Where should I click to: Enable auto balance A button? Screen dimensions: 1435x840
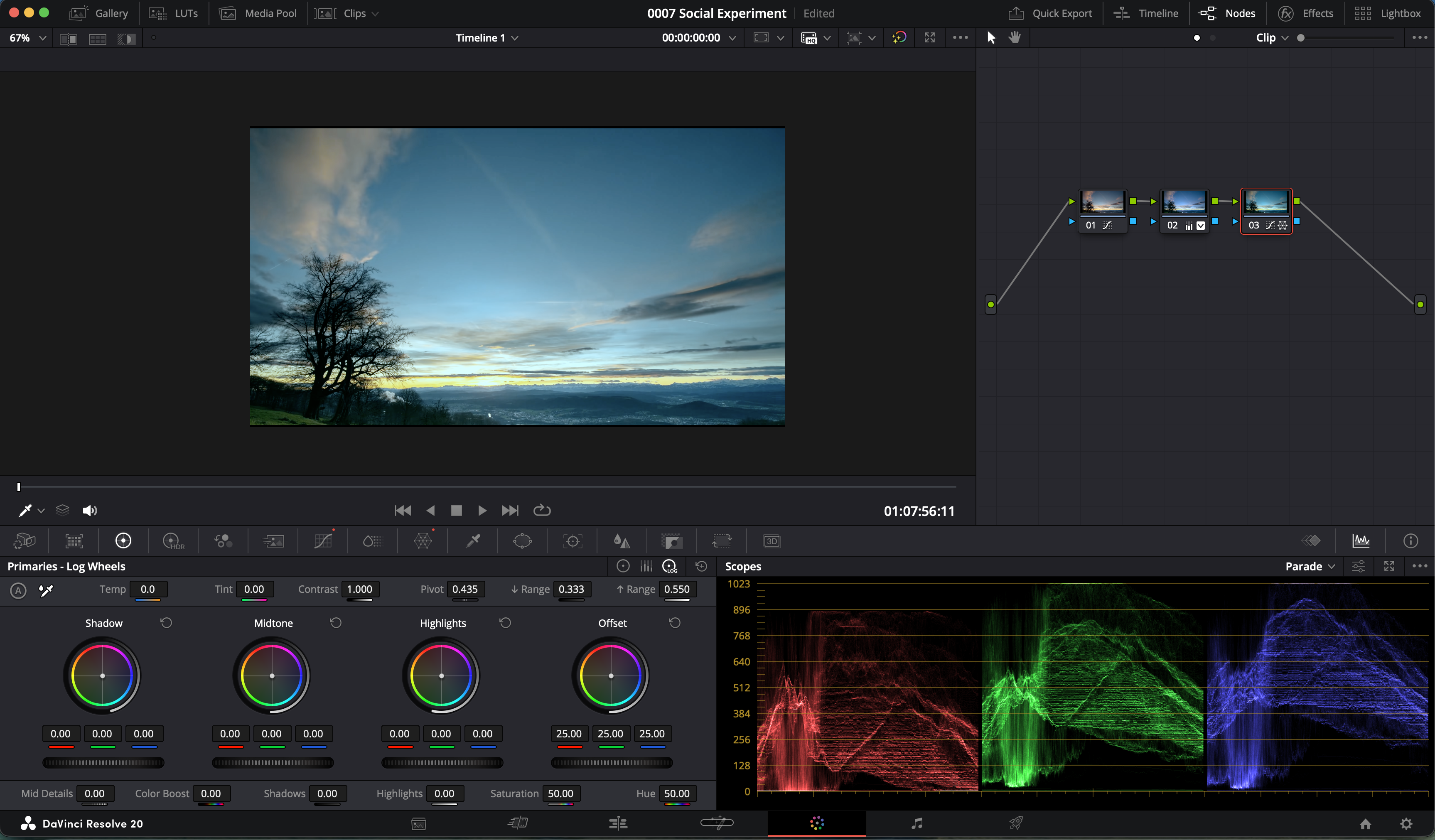[x=18, y=591]
